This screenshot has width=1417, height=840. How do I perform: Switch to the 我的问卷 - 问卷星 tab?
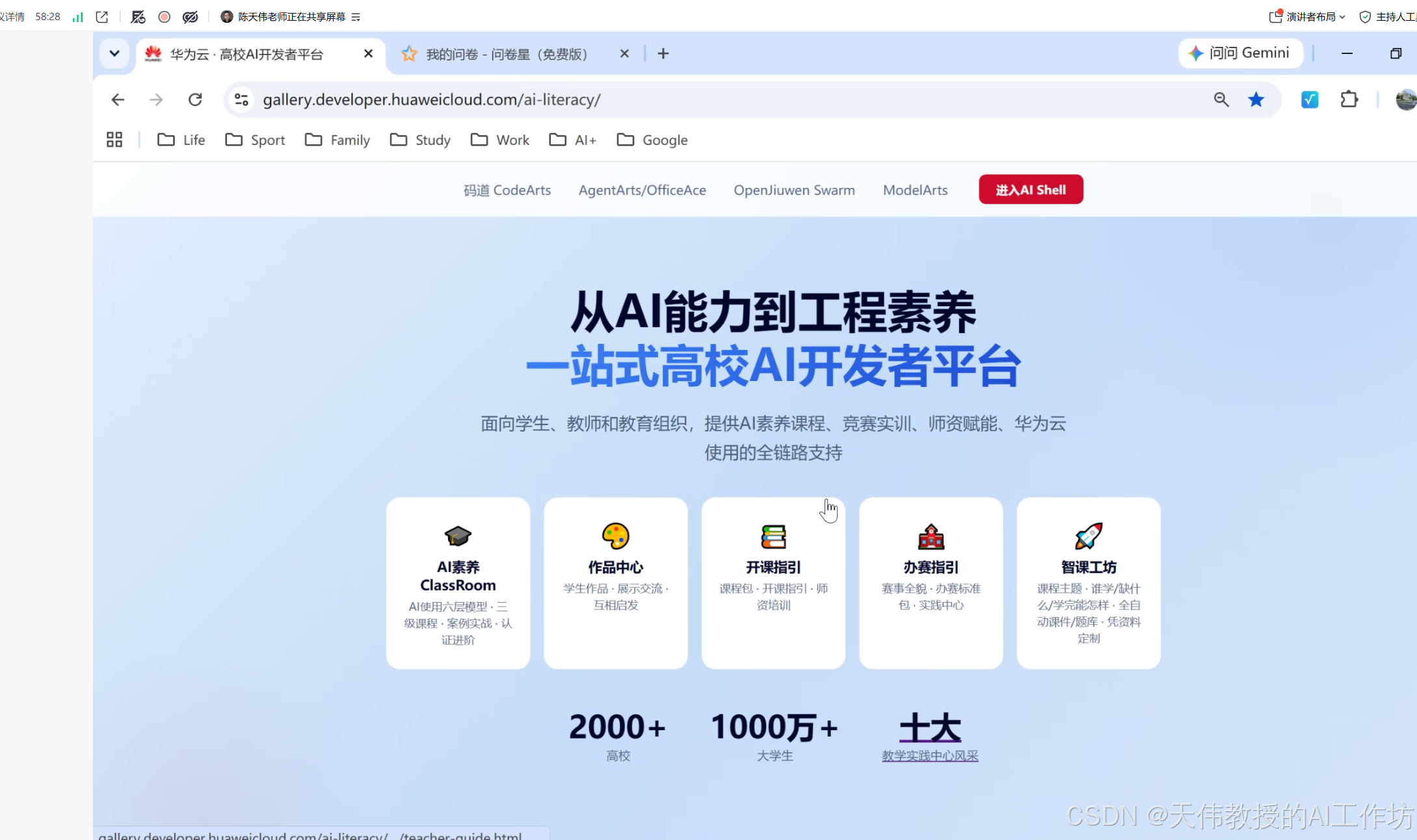pyautogui.click(x=507, y=54)
